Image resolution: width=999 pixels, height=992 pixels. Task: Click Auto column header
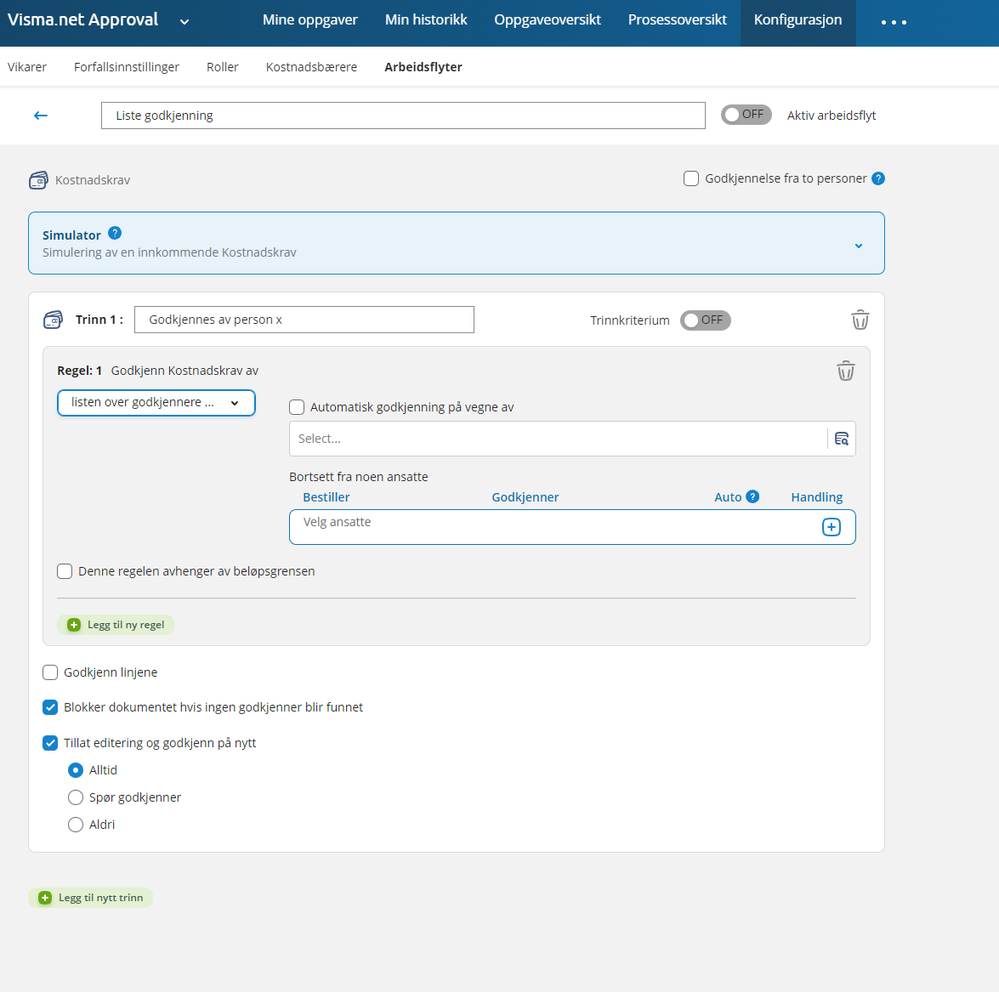(728, 497)
